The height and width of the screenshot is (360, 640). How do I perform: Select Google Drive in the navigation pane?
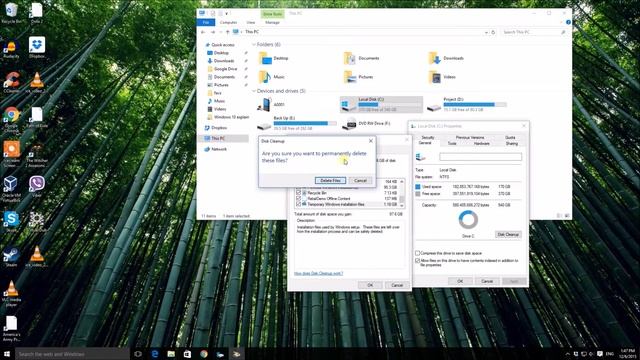click(222, 69)
